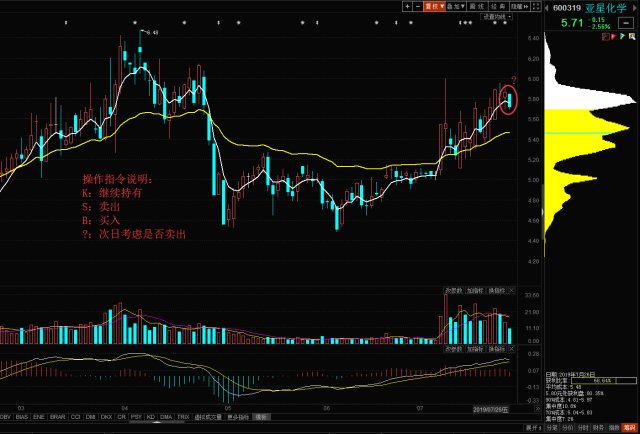
Task: Open the 复权 dropdown
Action: (x=434, y=7)
